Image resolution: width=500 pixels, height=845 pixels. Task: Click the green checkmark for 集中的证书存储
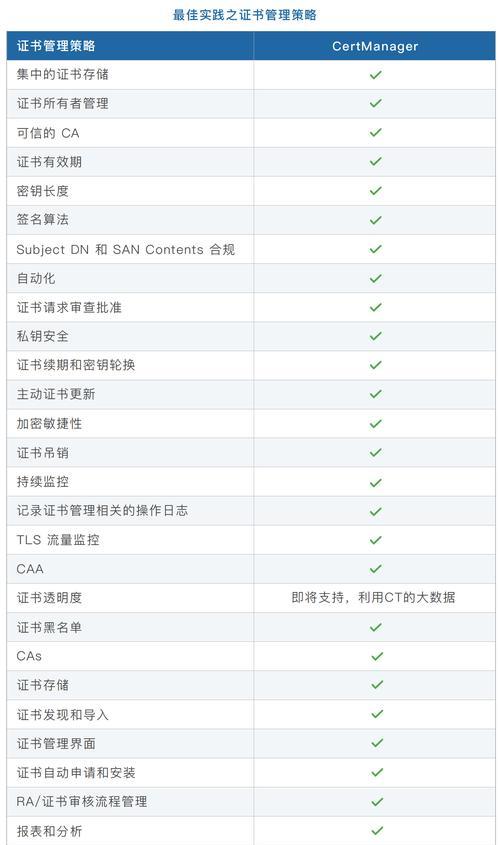point(376,74)
